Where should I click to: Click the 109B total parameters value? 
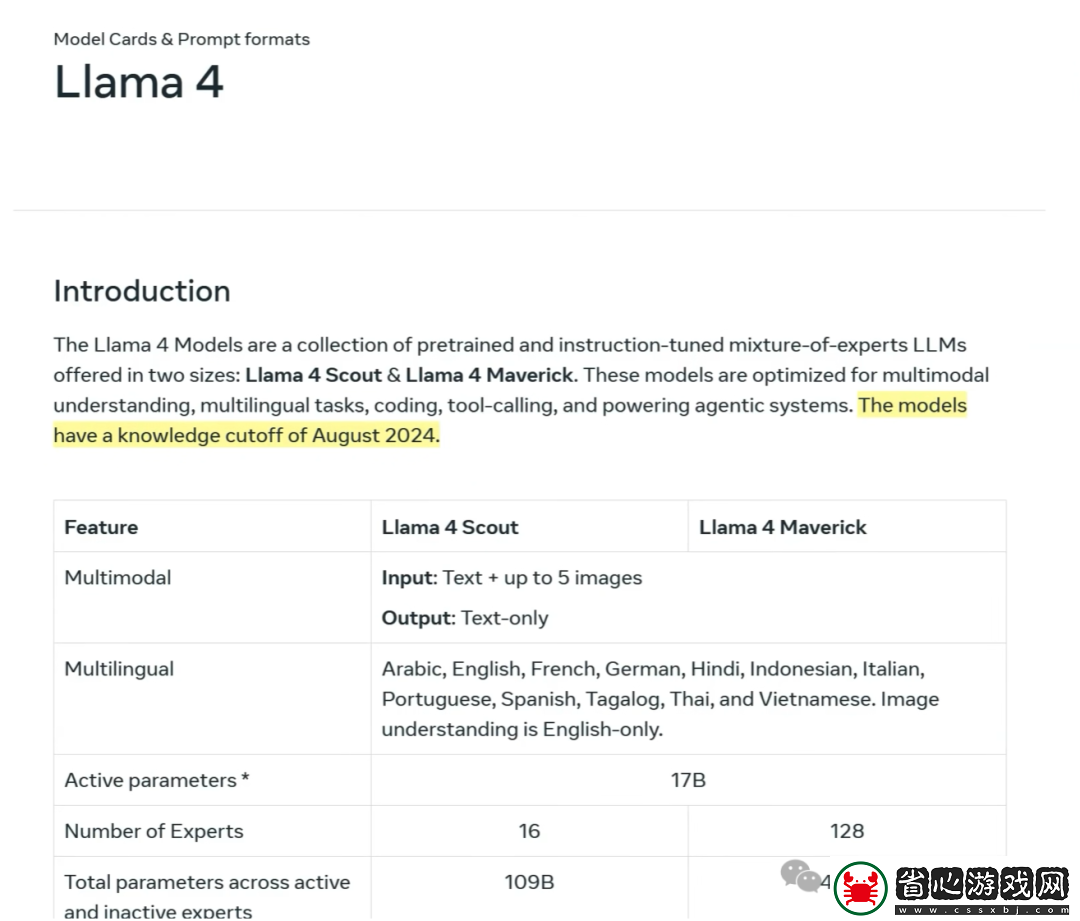tap(529, 882)
